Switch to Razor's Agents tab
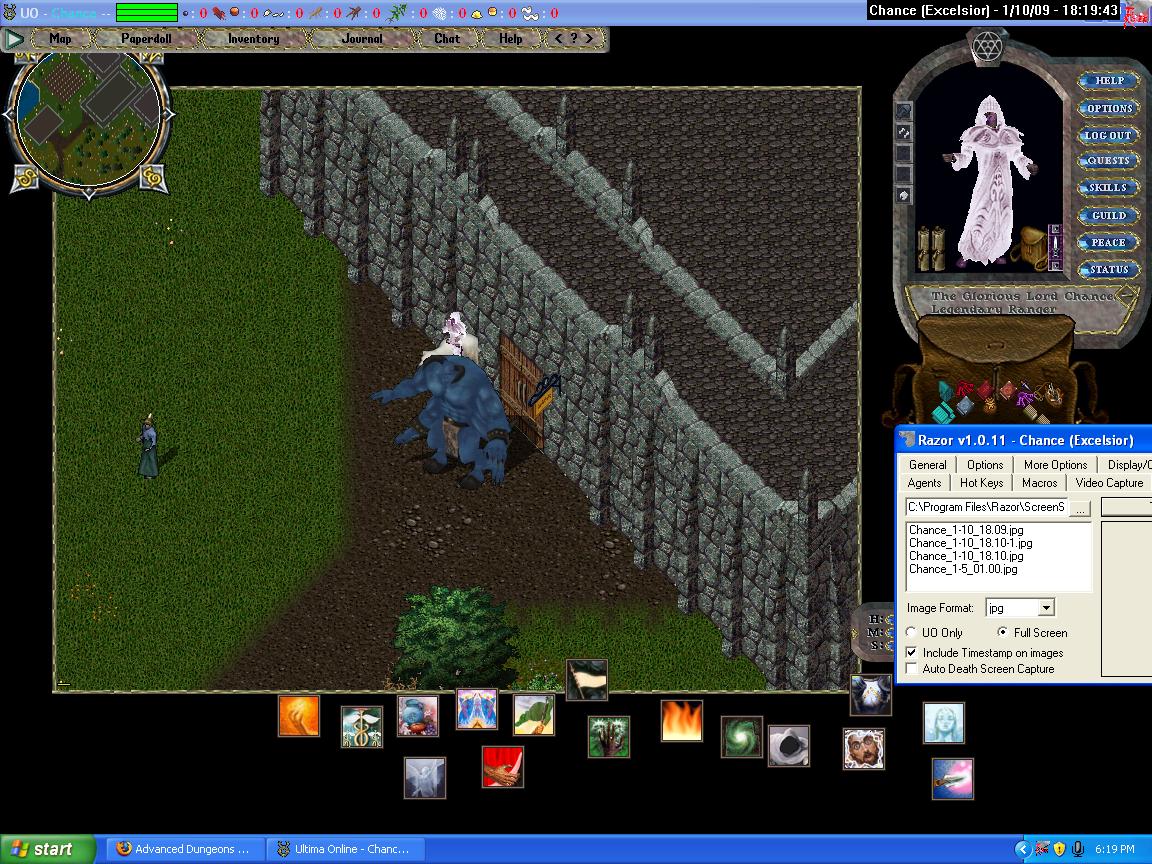 click(924, 483)
